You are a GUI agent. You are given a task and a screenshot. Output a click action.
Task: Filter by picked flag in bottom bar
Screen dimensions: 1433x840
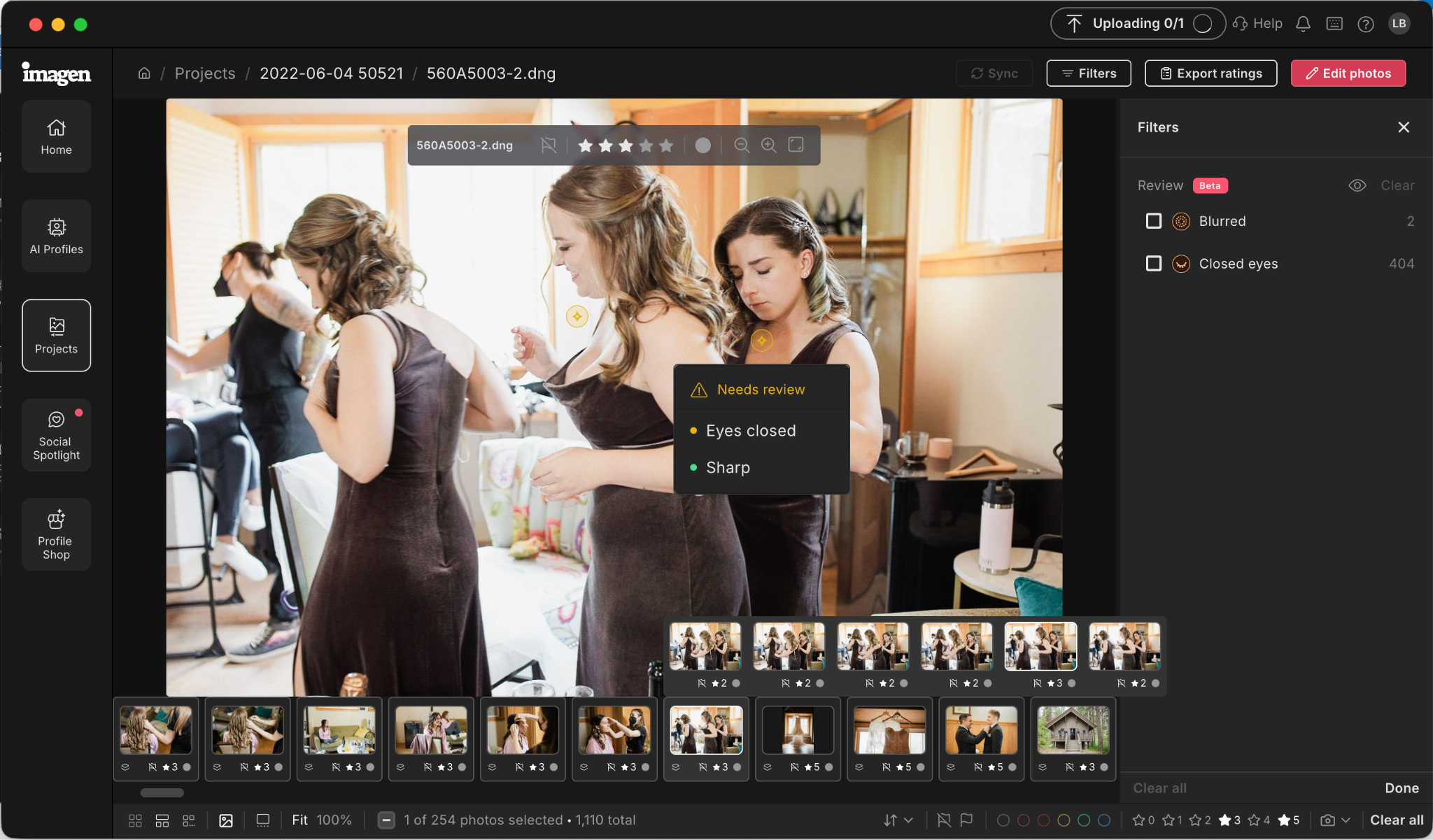click(x=967, y=820)
